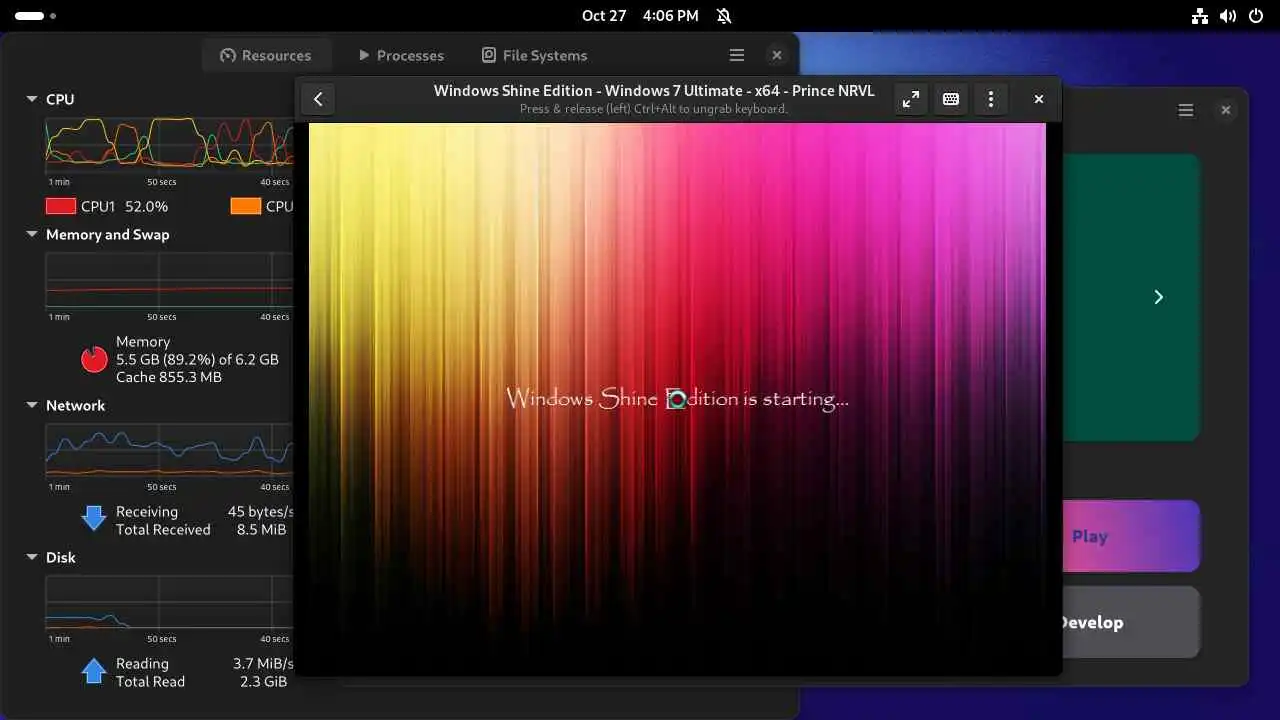Click the 5.5 GB (89.2%) of 6.2 GB text

197,359
